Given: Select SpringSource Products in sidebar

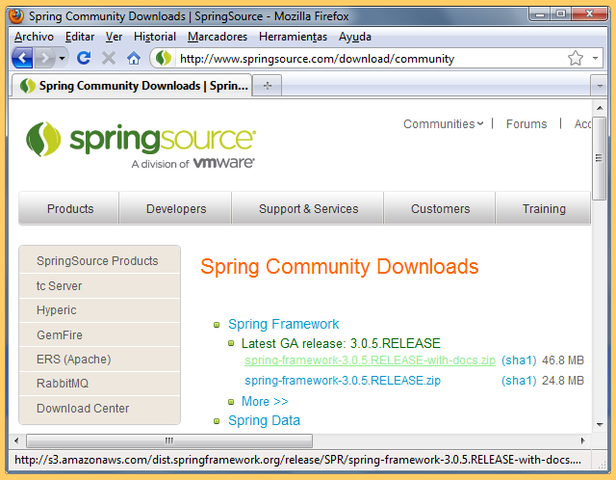Looking at the screenshot, I should [99, 260].
